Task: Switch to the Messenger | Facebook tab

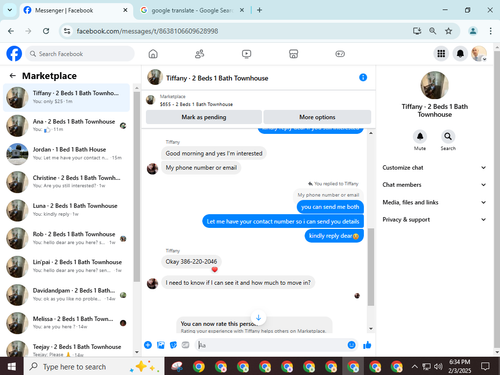Action: [x=76, y=10]
